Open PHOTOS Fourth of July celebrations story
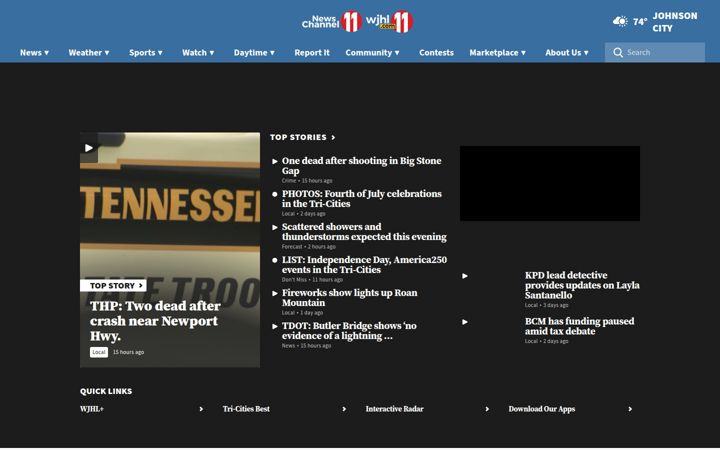720x450 pixels. point(361,199)
